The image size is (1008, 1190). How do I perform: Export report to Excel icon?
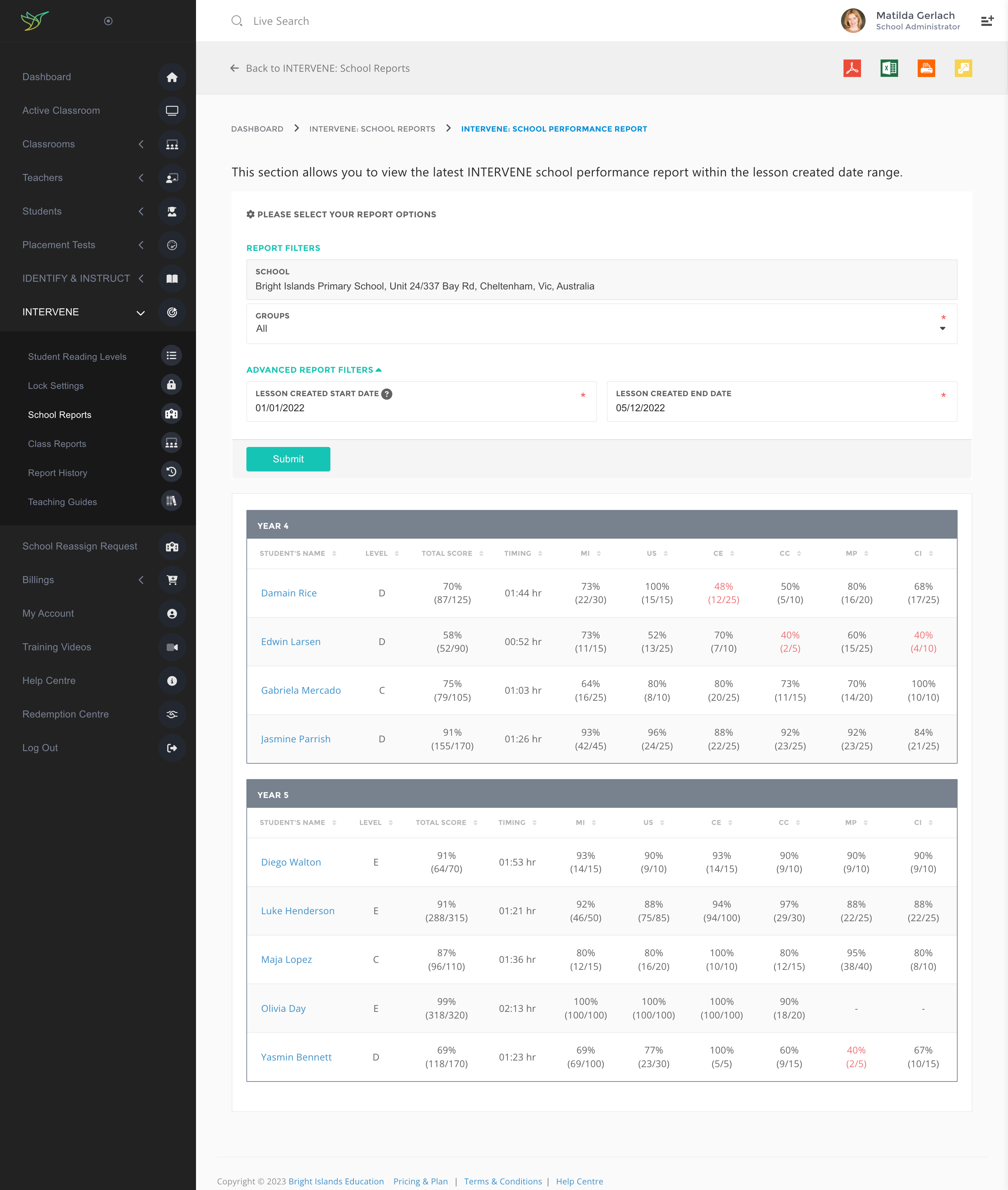pyautogui.click(x=889, y=69)
